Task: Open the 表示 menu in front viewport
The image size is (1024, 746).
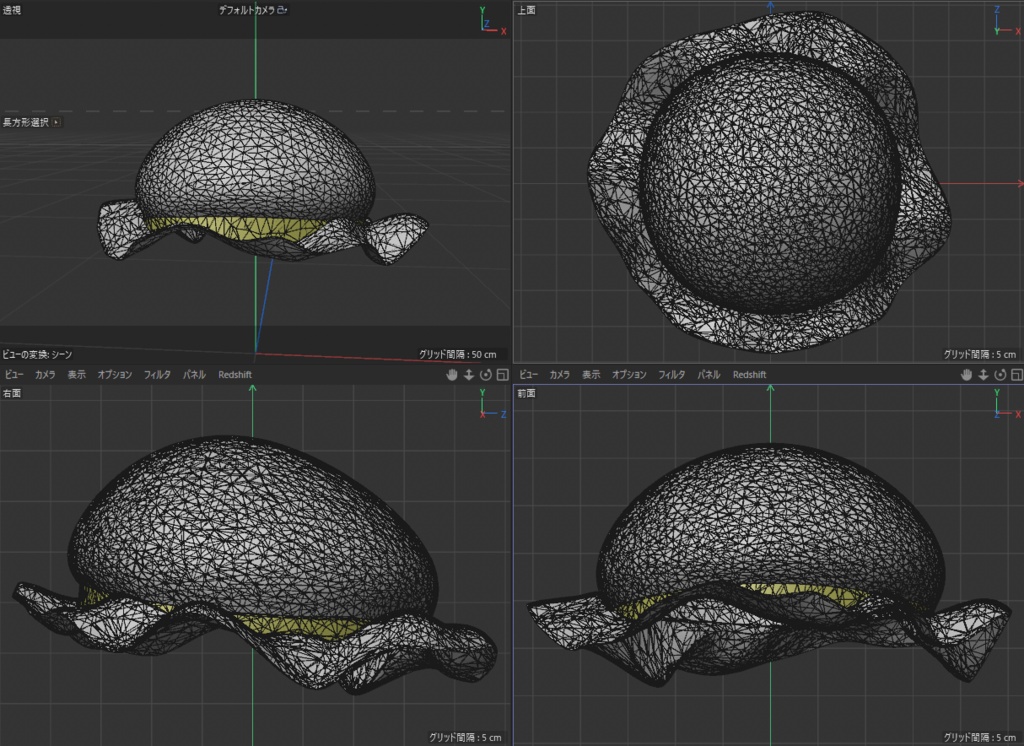Action: coord(592,374)
